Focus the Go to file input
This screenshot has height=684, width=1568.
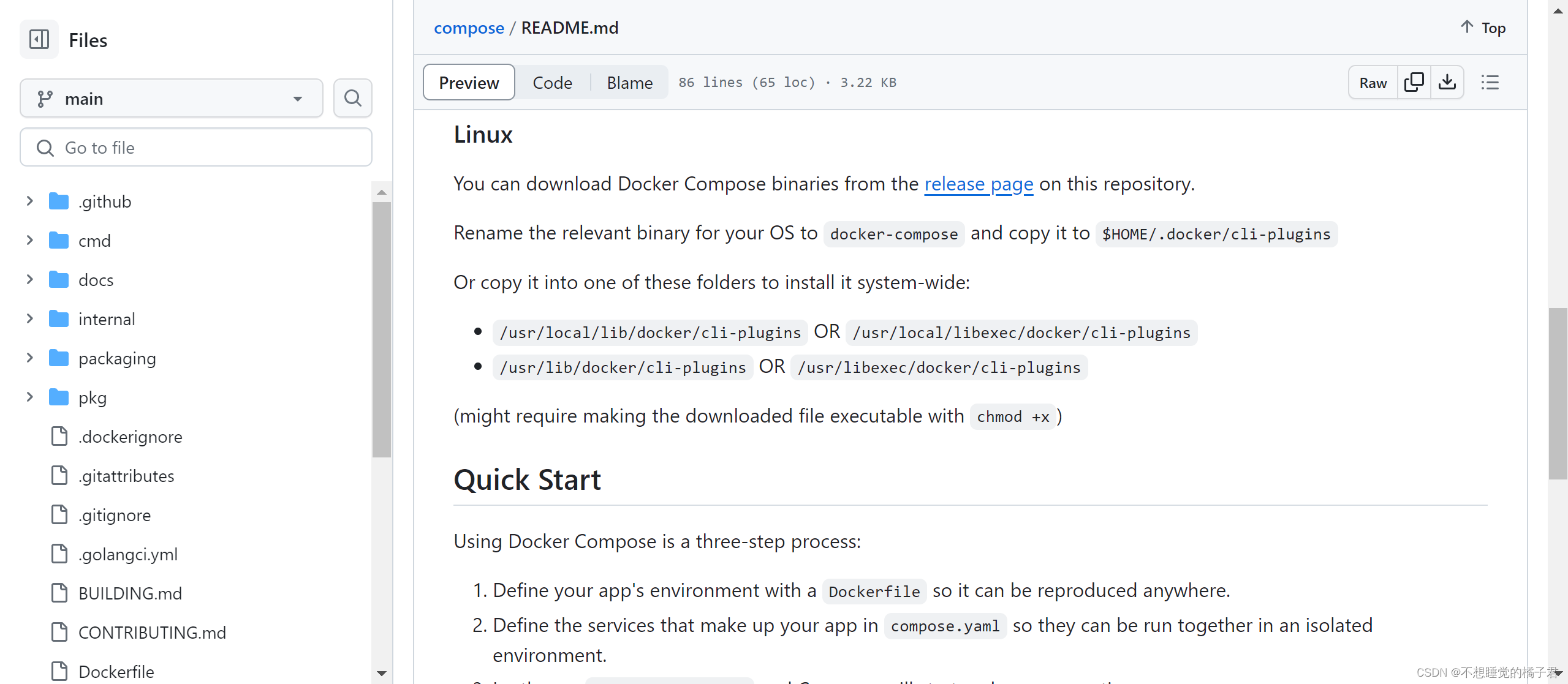point(196,148)
